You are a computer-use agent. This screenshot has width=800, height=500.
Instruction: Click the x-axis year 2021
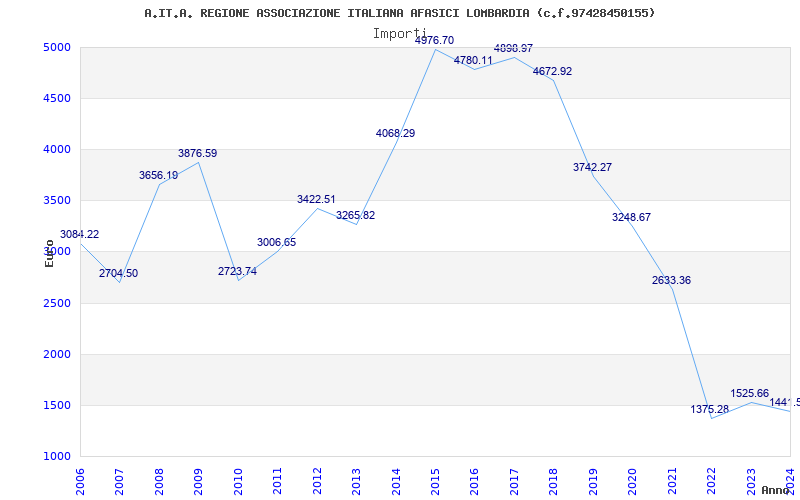click(x=672, y=481)
